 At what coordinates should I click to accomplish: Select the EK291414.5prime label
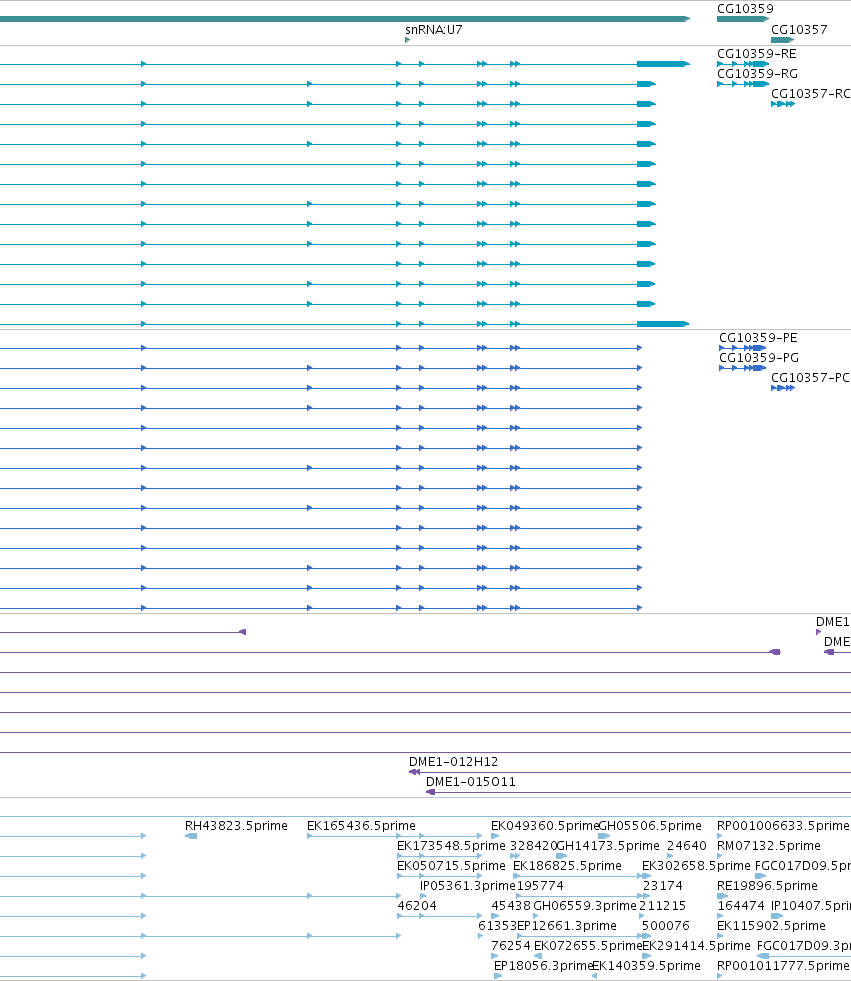point(696,946)
